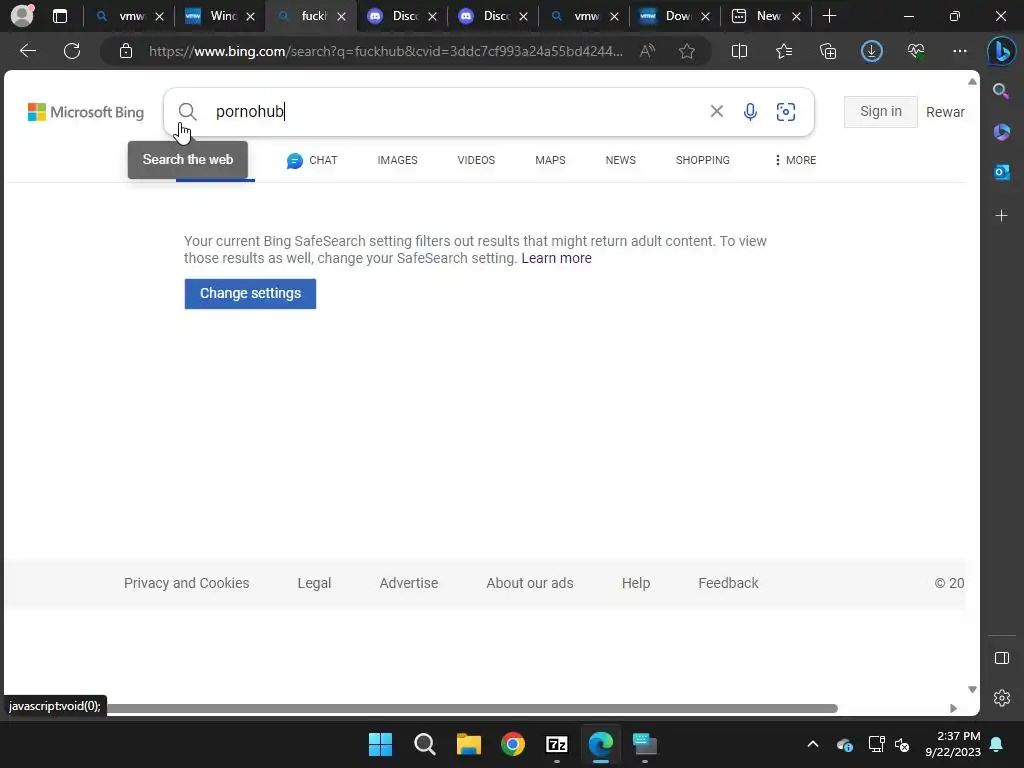This screenshot has width=1024, height=768.
Task: Add a sidebar app with plus icon
Action: [1001, 216]
